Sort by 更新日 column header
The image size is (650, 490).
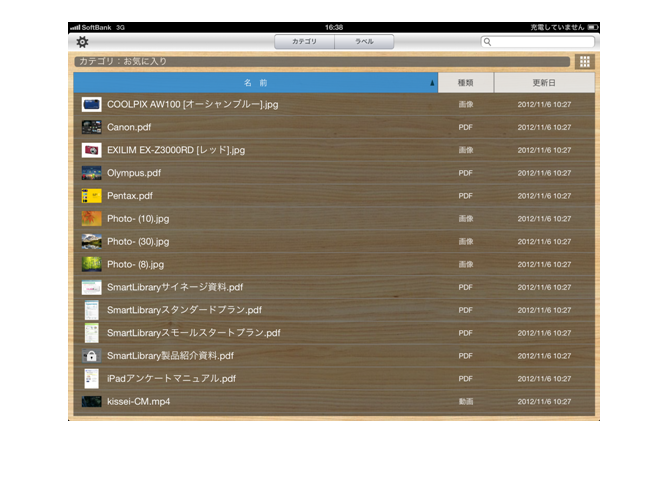[544, 83]
